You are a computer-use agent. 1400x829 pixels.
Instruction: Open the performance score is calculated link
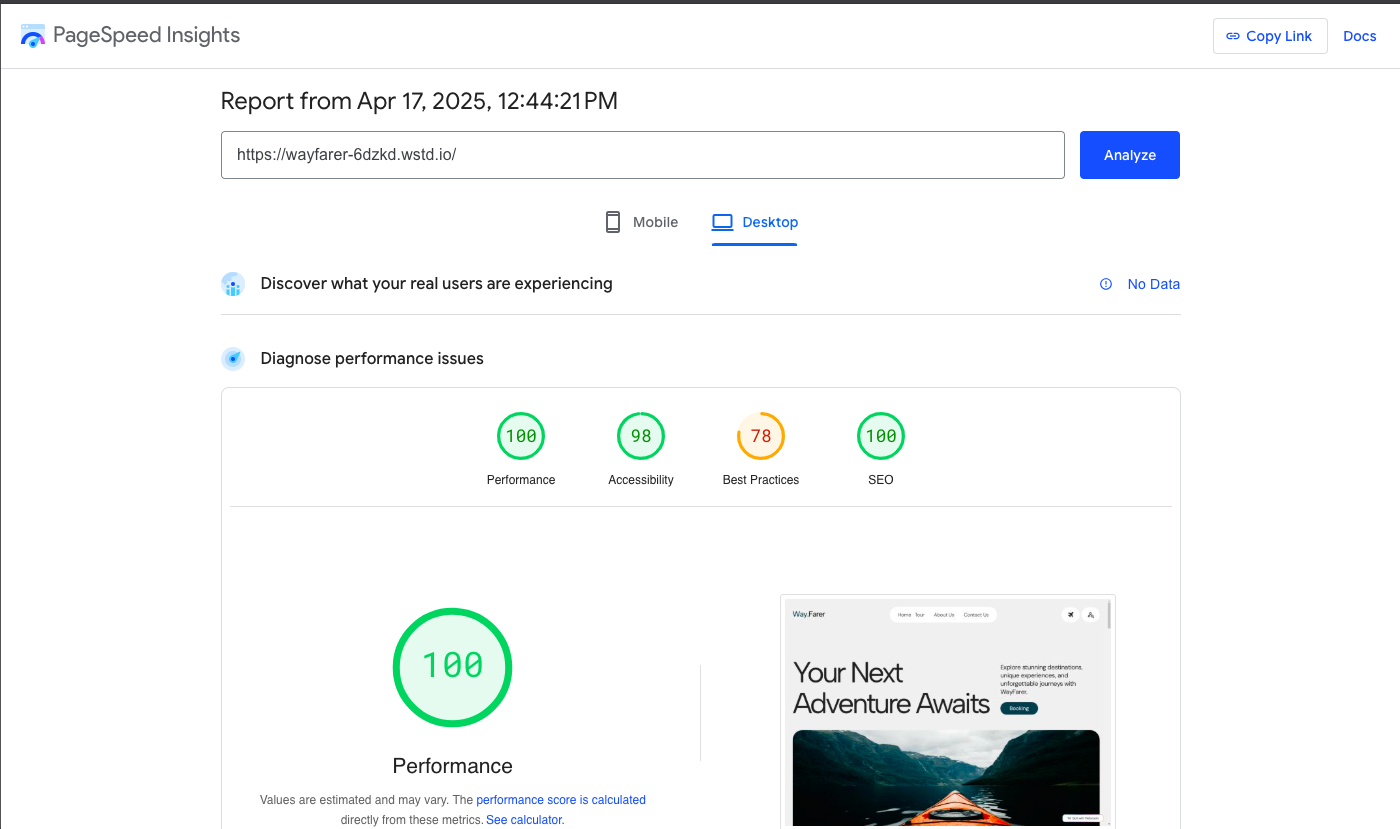[x=561, y=800]
